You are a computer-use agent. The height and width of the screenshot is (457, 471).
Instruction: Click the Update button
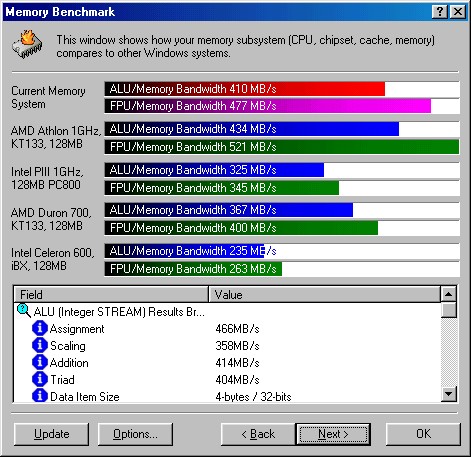[52, 434]
